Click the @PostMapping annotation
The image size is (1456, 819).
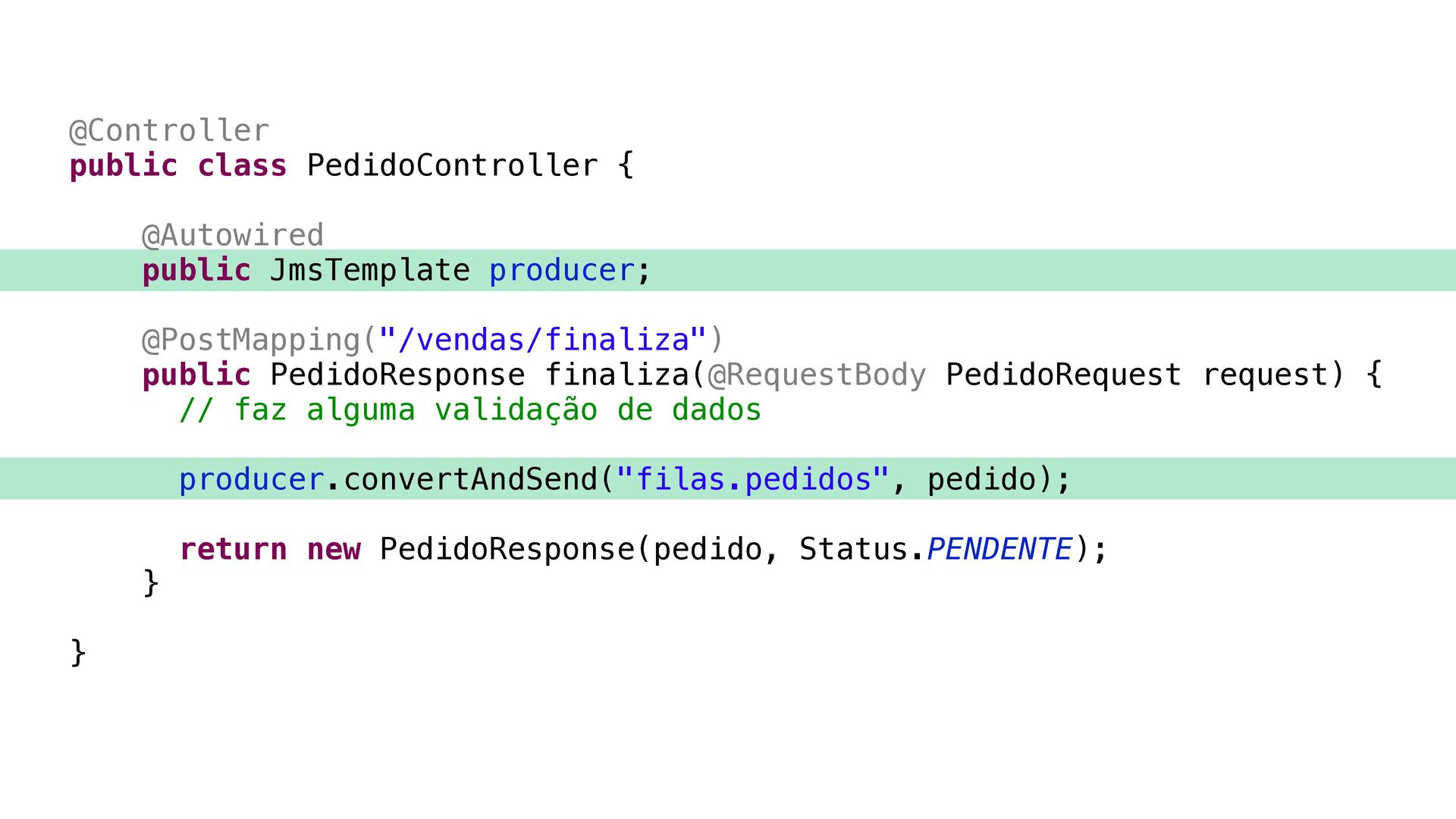251,340
